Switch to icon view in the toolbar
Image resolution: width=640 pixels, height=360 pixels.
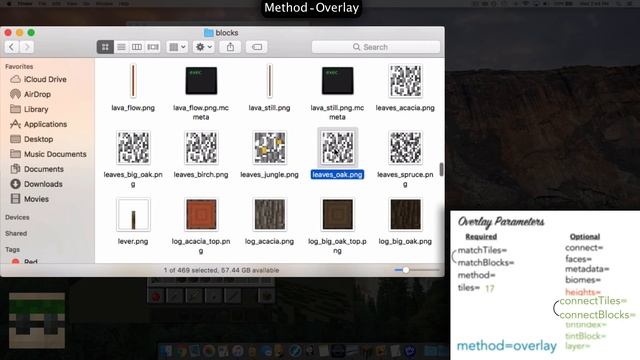coord(105,47)
